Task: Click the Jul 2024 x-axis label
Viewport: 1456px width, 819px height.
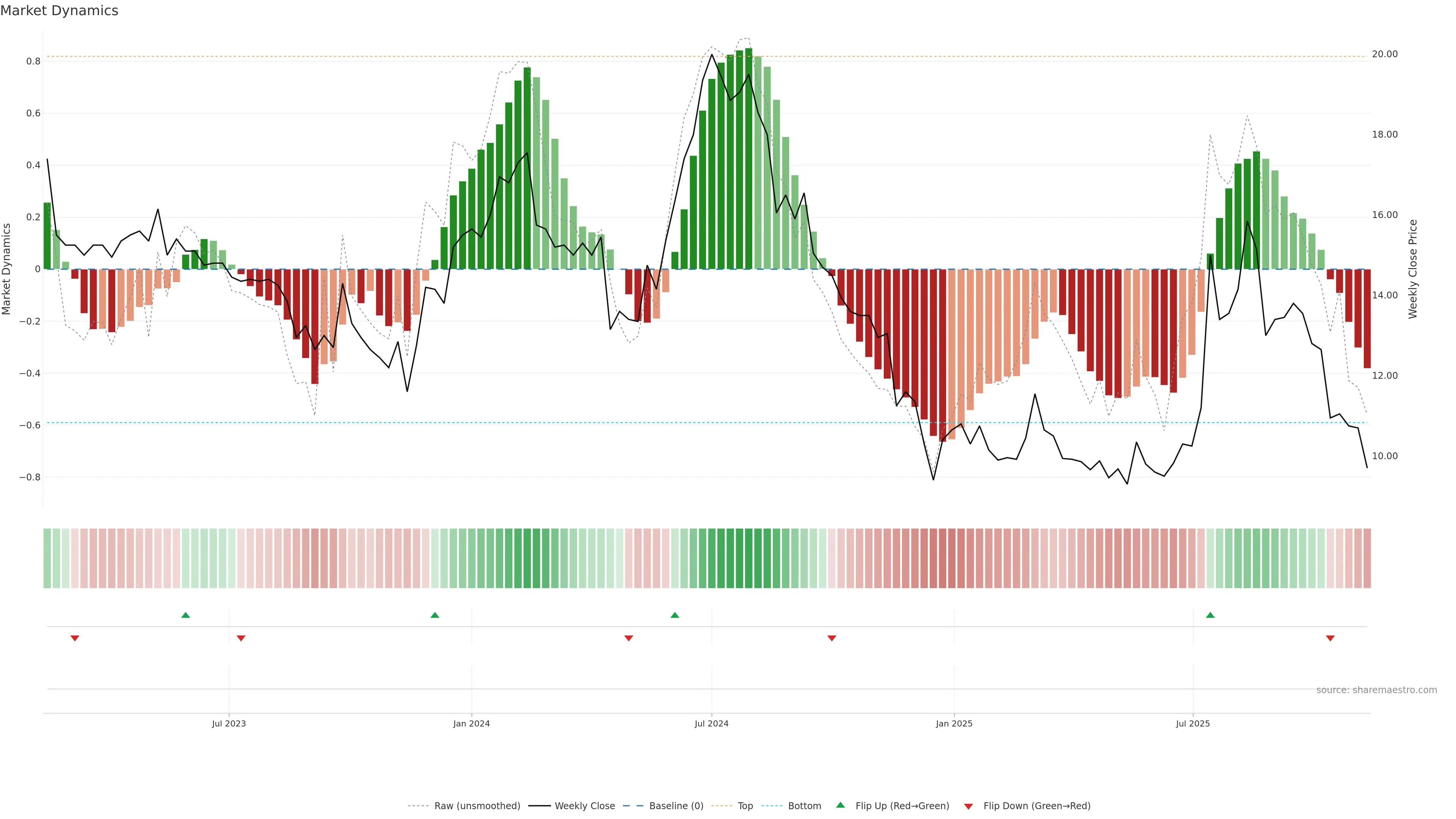Action: (x=711, y=723)
